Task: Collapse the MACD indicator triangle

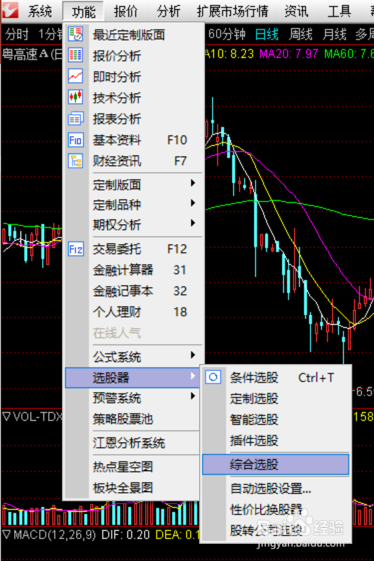Action: [6, 535]
